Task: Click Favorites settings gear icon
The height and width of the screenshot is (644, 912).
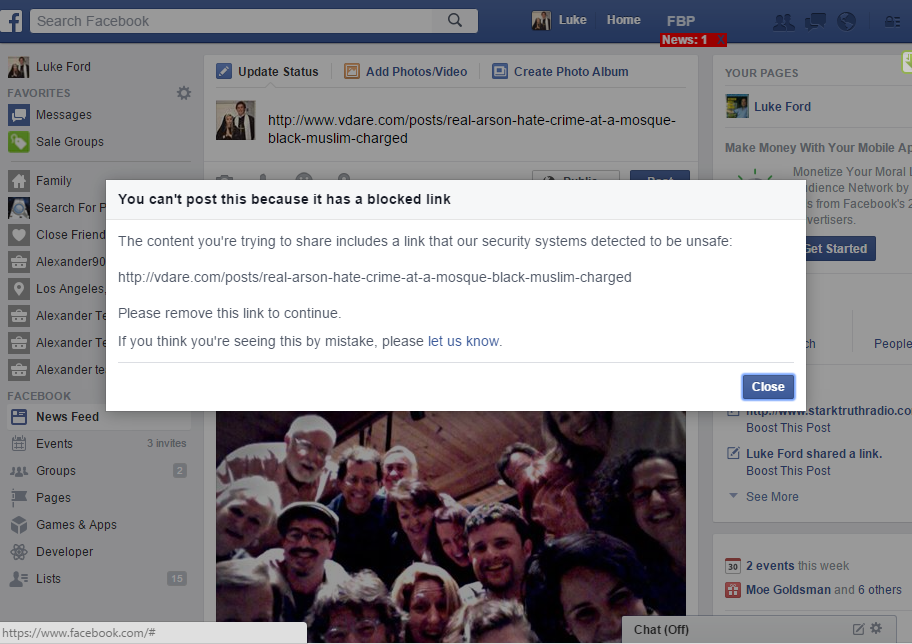Action: point(184,93)
